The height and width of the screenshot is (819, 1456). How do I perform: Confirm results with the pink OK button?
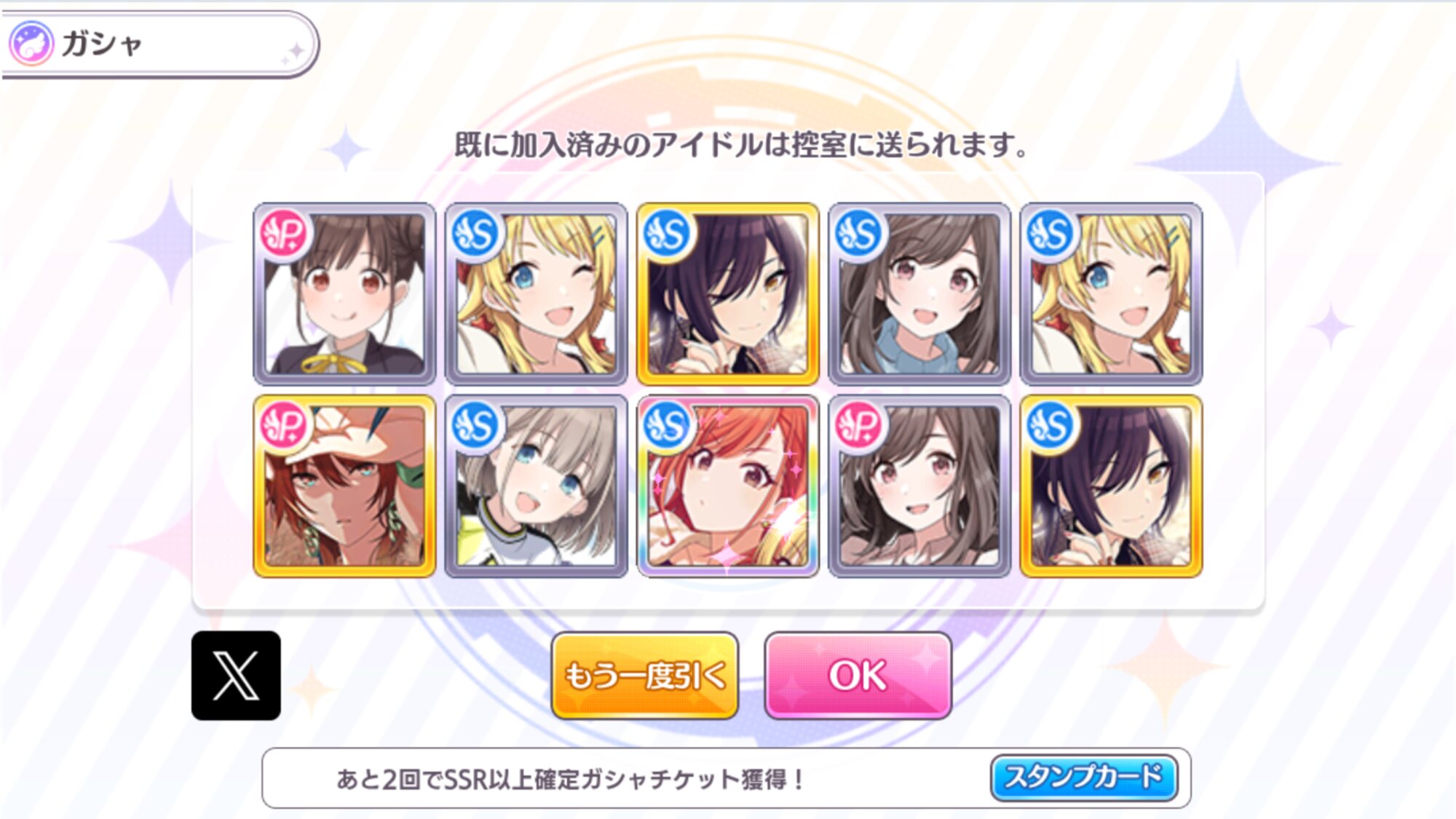coord(858,676)
